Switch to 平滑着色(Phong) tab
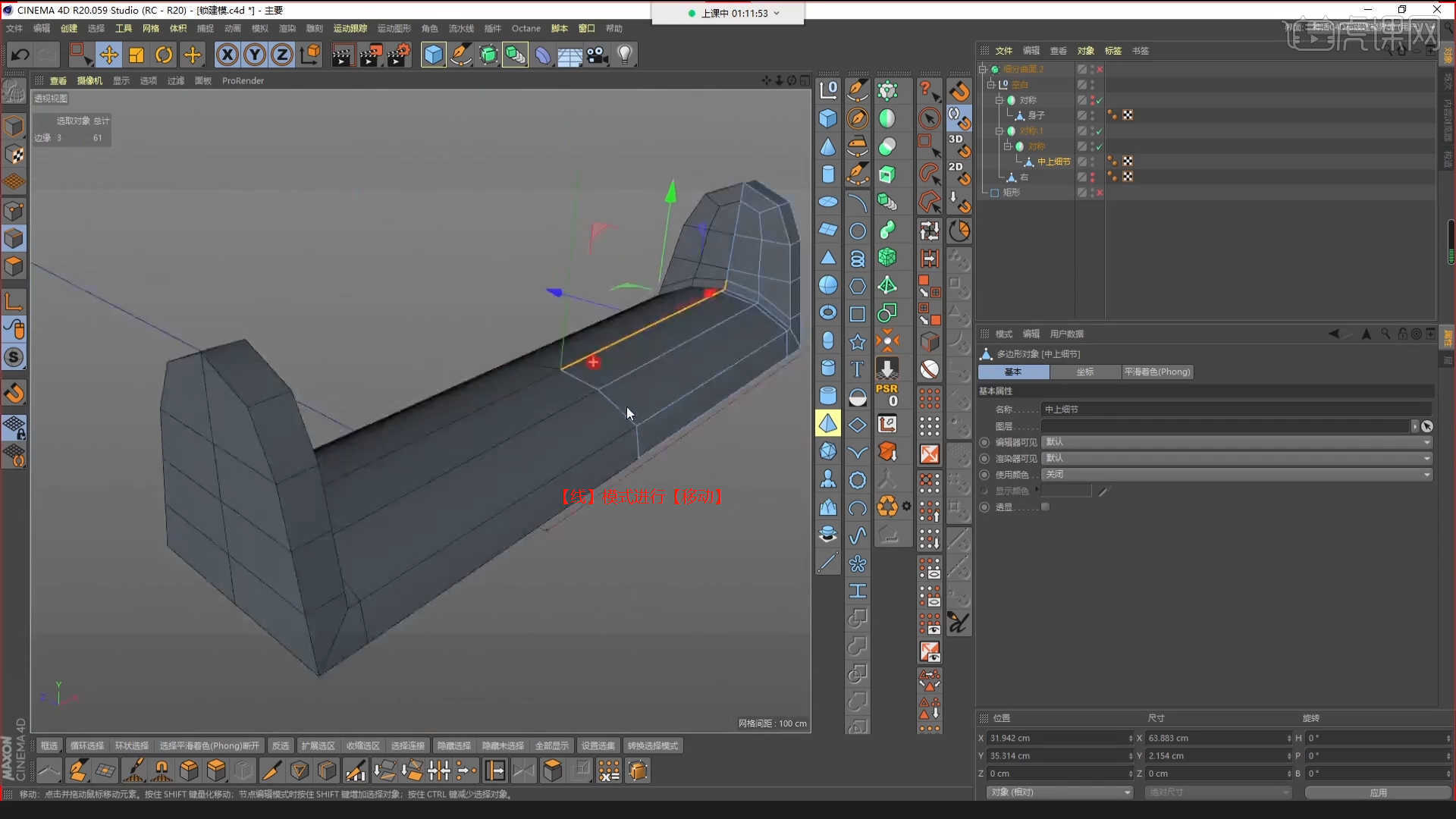This screenshot has height=819, width=1456. click(1157, 372)
